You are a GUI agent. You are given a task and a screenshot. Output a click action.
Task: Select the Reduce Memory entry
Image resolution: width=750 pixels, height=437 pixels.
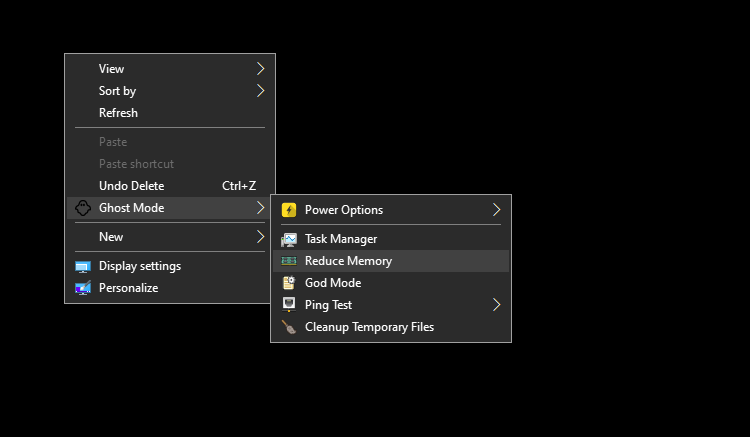348,261
